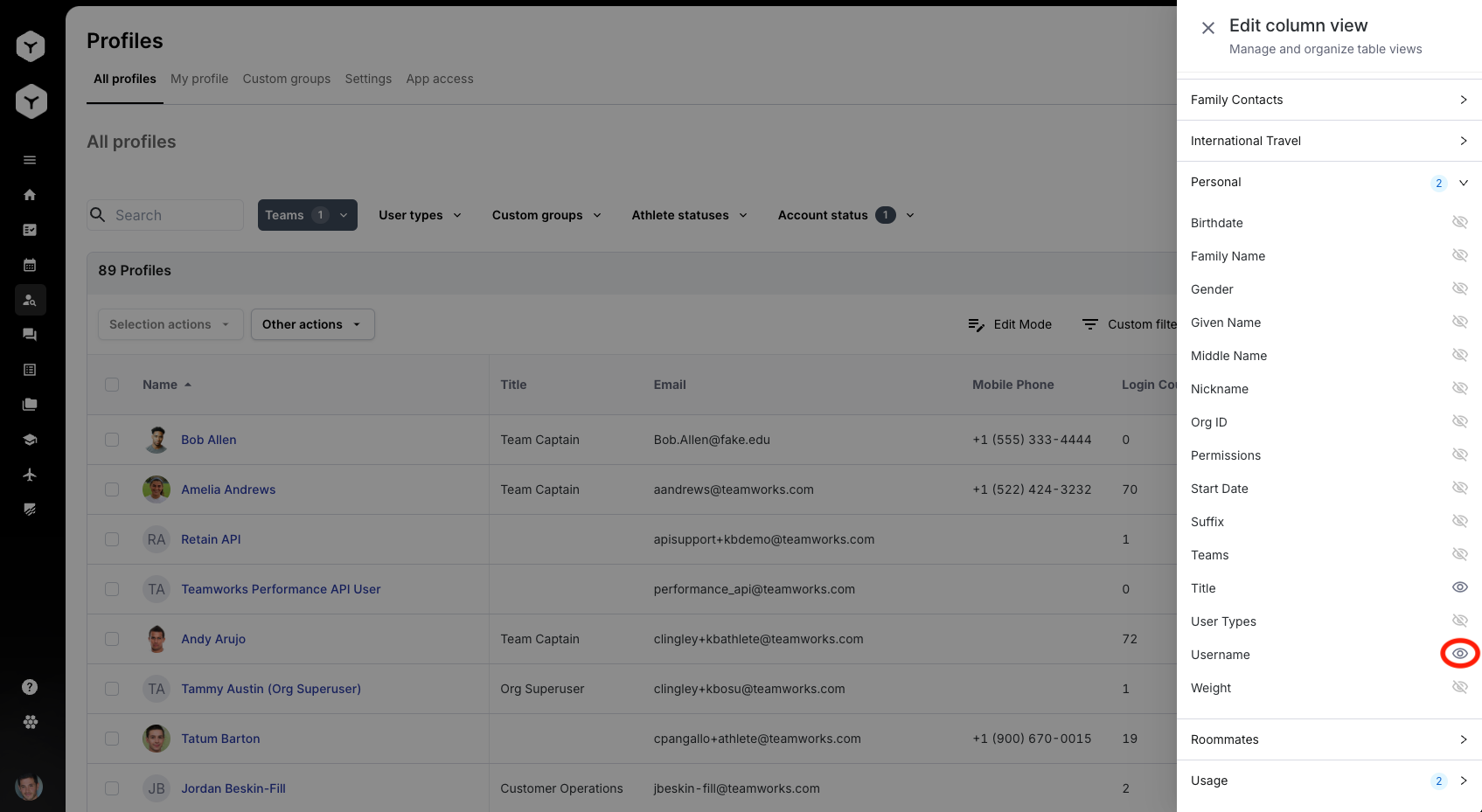Click the Search input field
This screenshot has height=812, width=1482.
click(175, 215)
